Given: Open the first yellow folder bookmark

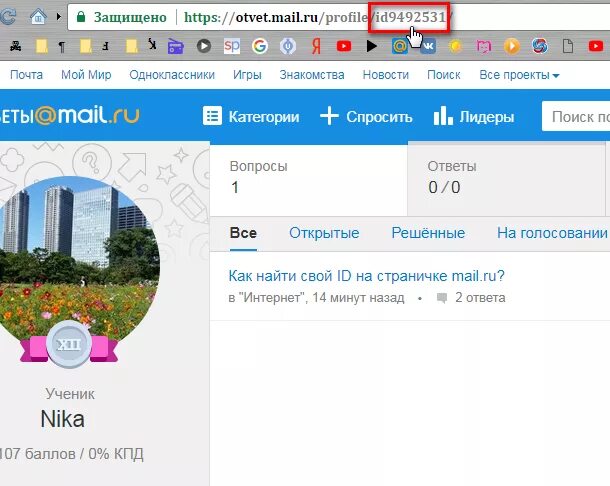Looking at the screenshot, I should [x=42, y=46].
